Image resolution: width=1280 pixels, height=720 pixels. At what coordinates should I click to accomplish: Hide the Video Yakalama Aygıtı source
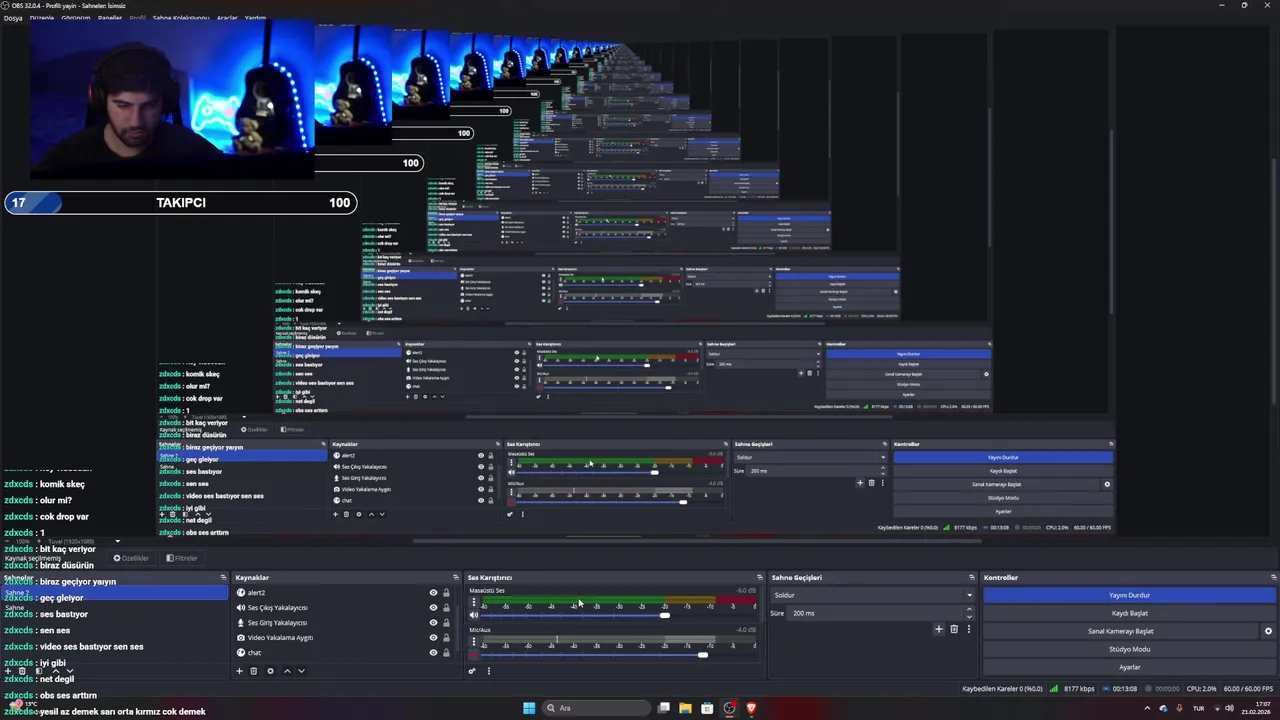[x=433, y=638]
